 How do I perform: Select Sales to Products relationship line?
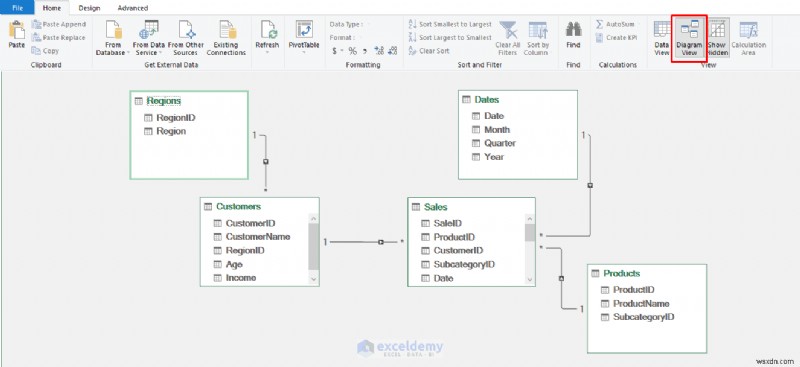pyautogui.click(x=561, y=278)
